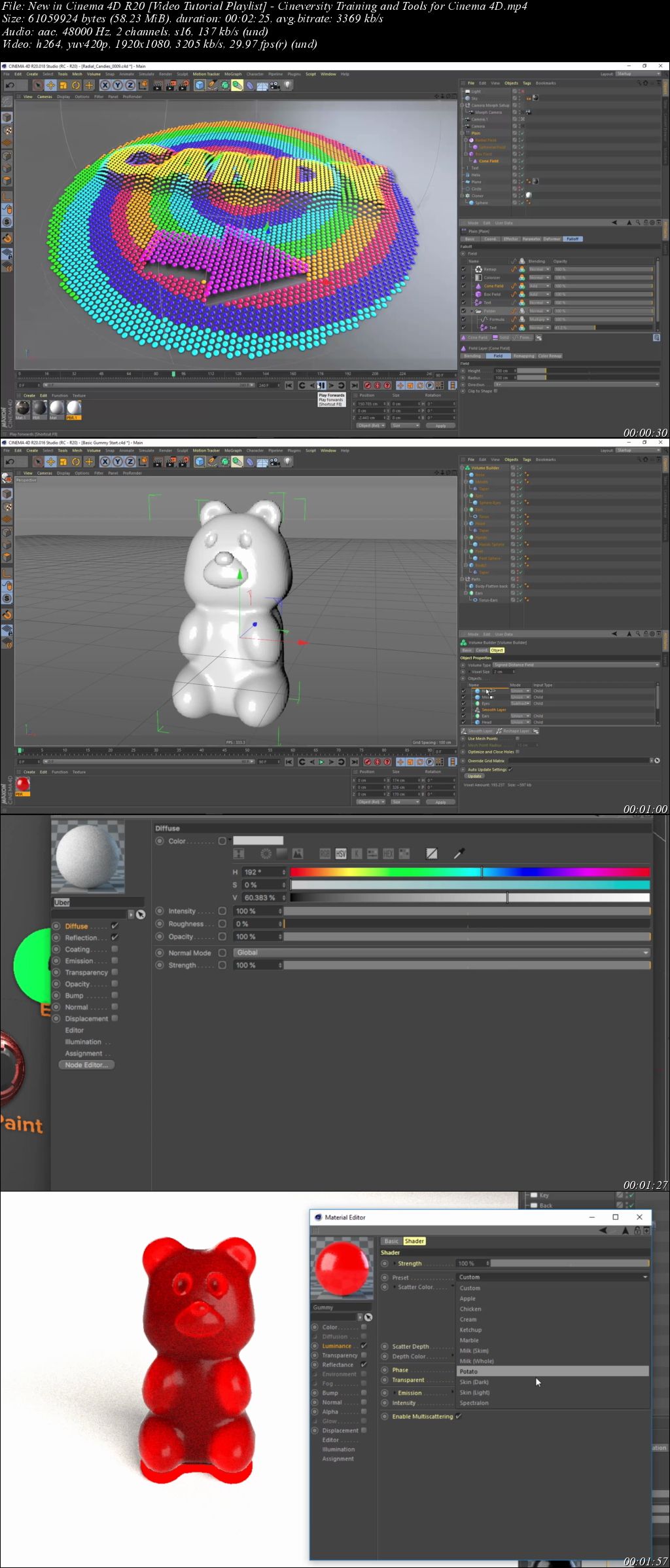Open color wheel mode icon
Screen dimensions: 670x1568
(x=266, y=854)
